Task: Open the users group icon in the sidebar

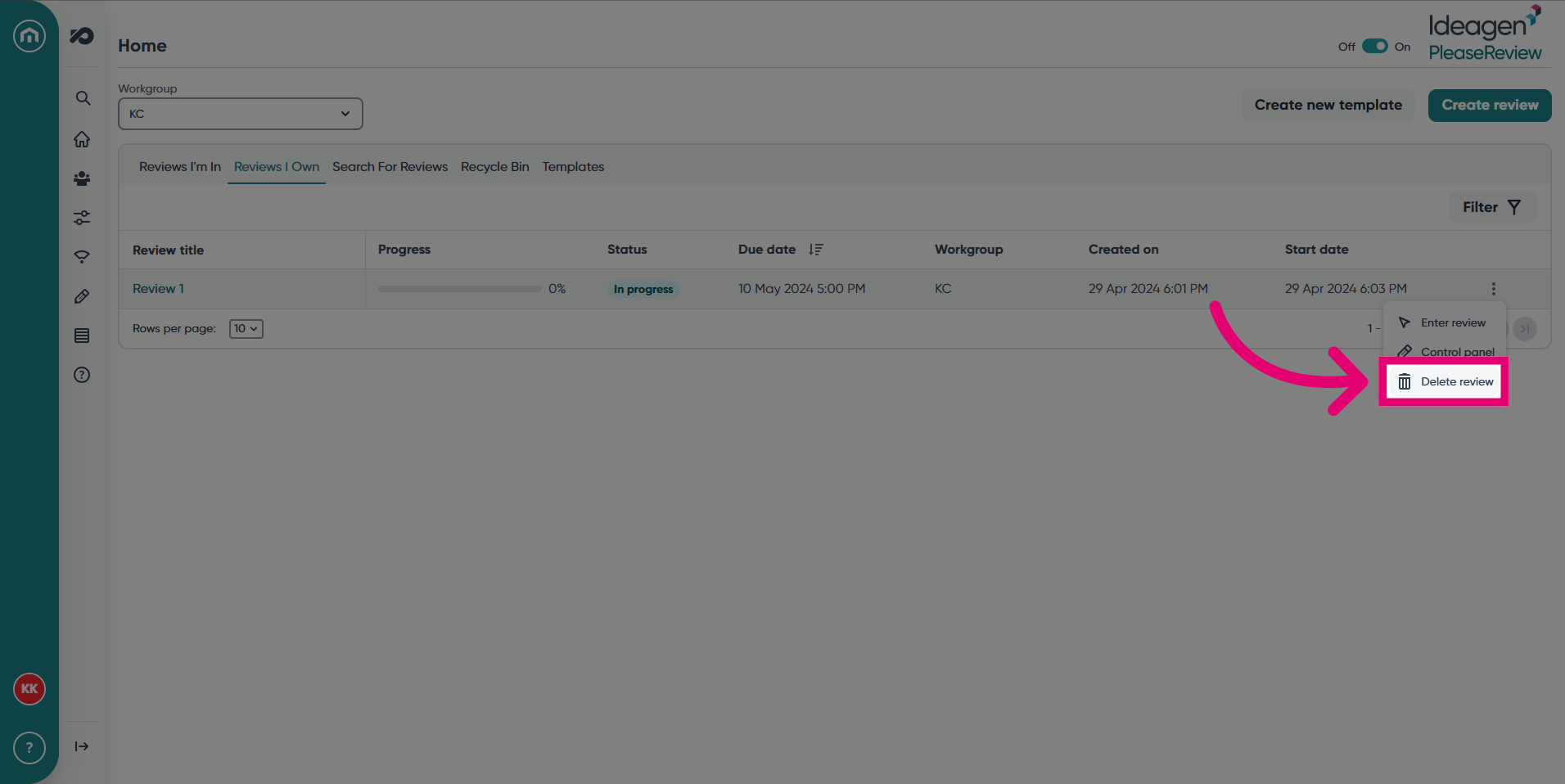Action: (82, 178)
